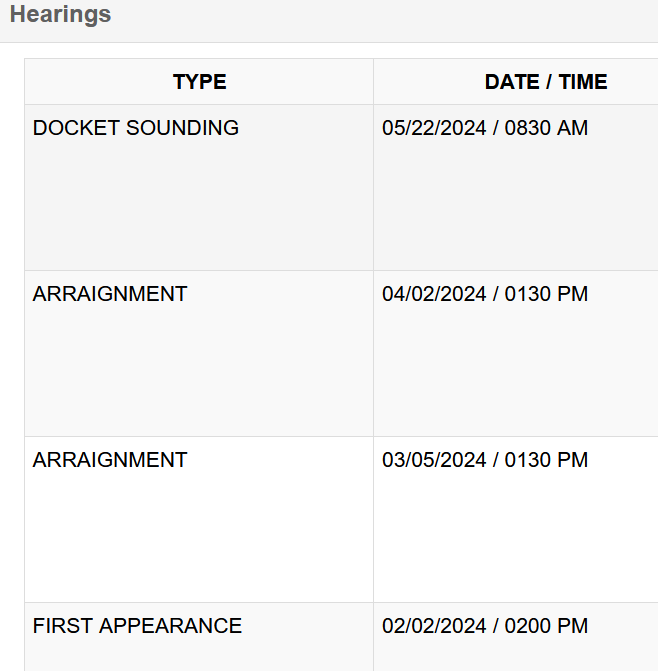The height and width of the screenshot is (671, 658).
Task: Click 0130 PM time on 04/02/2024 row
Action: (x=545, y=294)
